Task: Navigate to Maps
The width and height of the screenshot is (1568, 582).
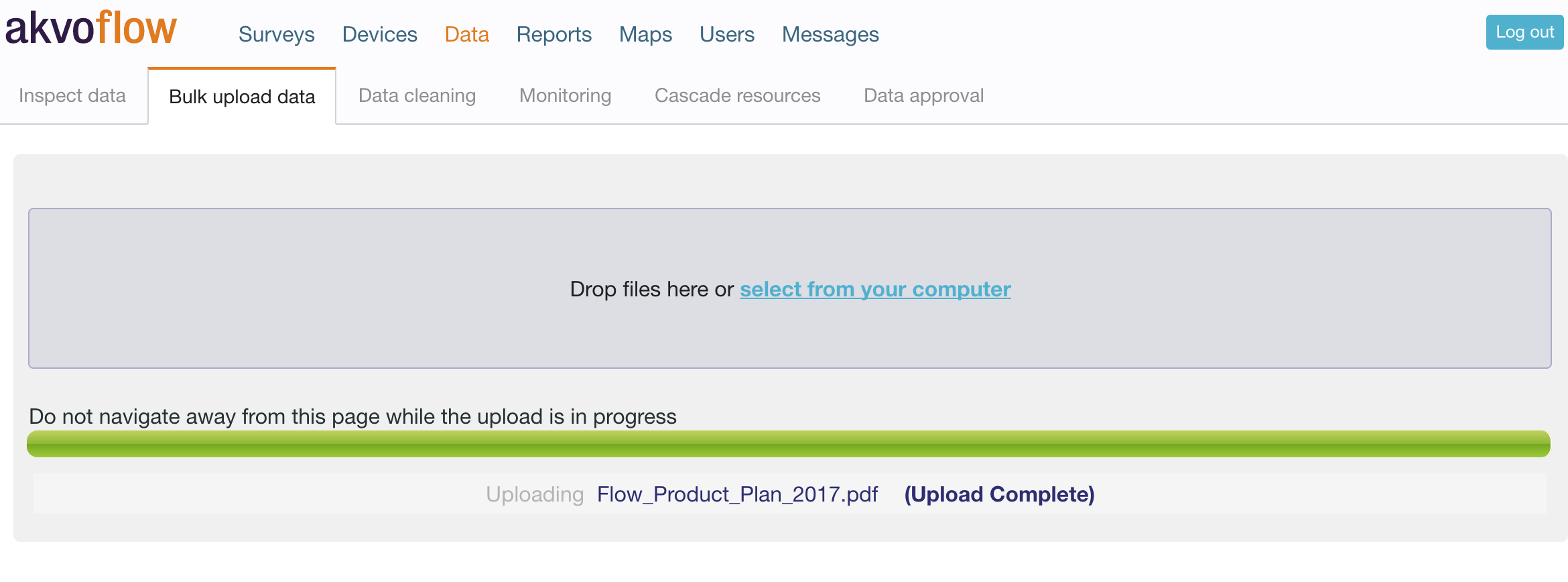Action: [646, 34]
